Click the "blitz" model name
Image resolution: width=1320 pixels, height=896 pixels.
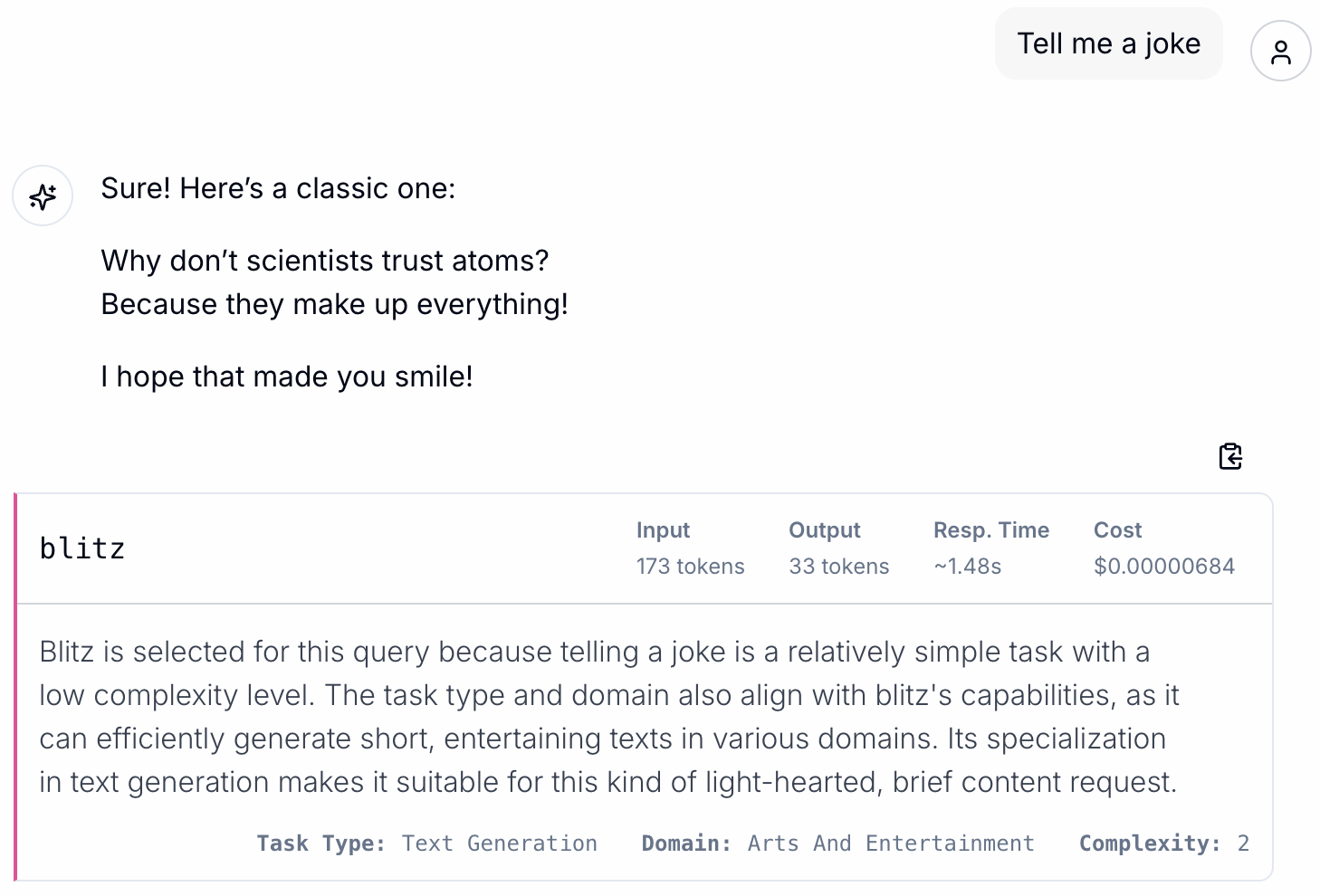tap(82, 548)
